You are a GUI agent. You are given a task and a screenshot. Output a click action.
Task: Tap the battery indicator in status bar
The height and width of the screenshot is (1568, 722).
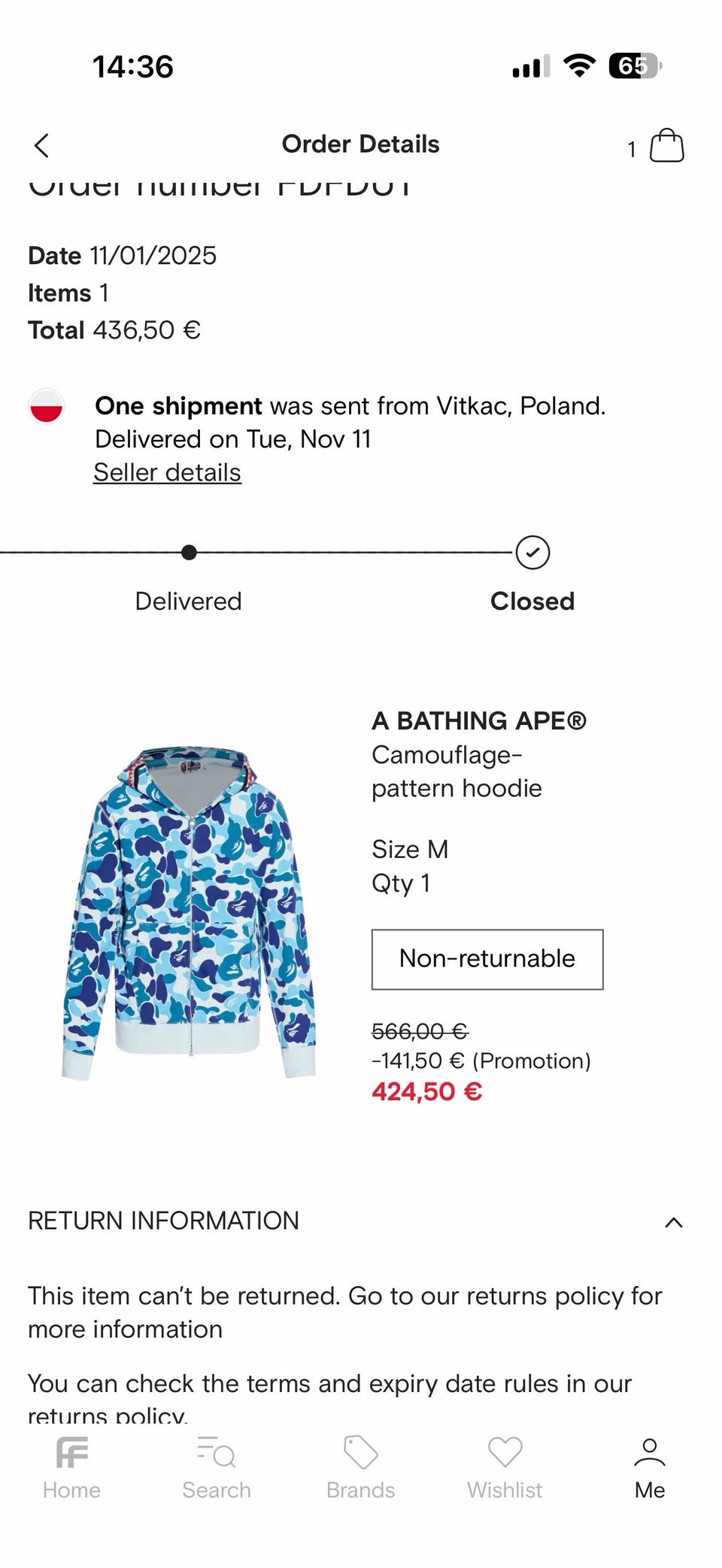(634, 66)
